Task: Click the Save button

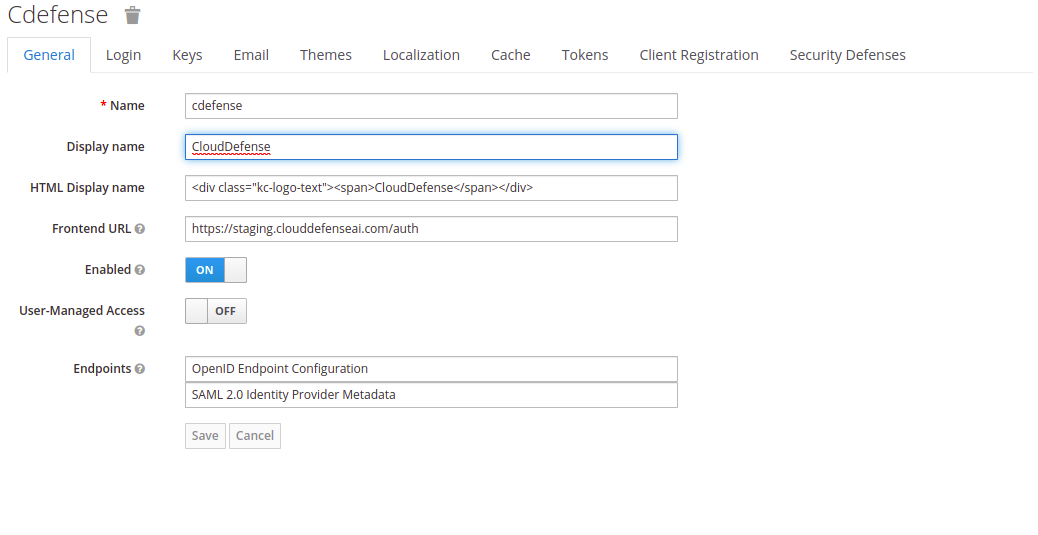Action: pos(205,436)
